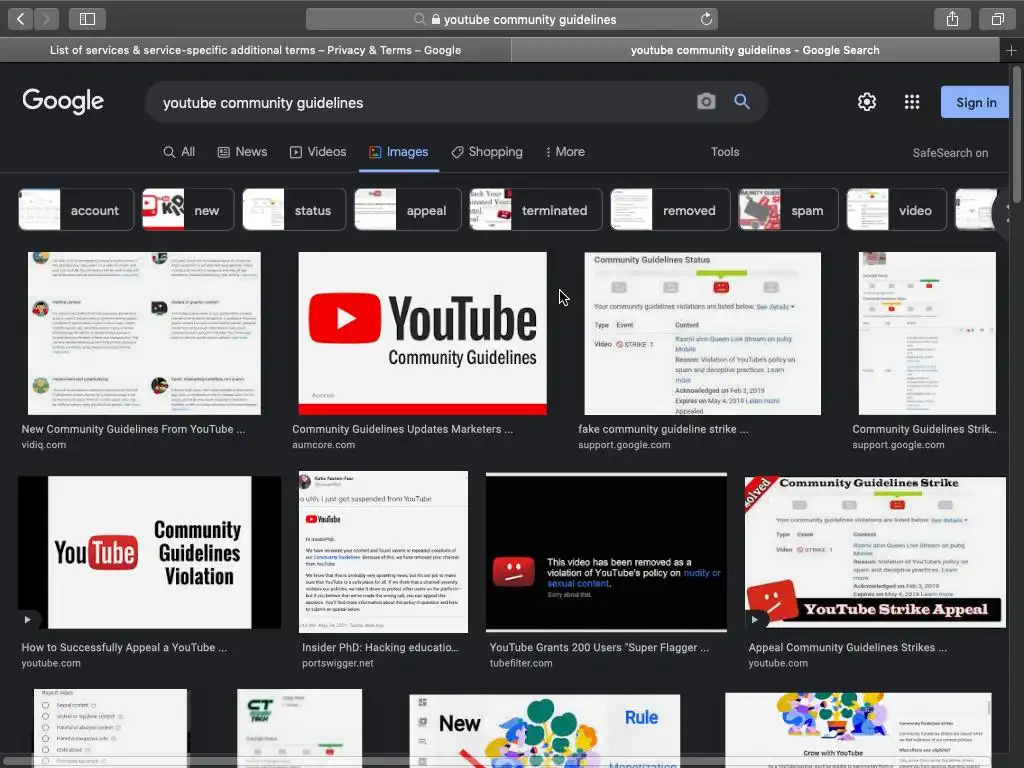
Task: Play the Community Guidelines Violation video icon
Action: click(x=27, y=619)
